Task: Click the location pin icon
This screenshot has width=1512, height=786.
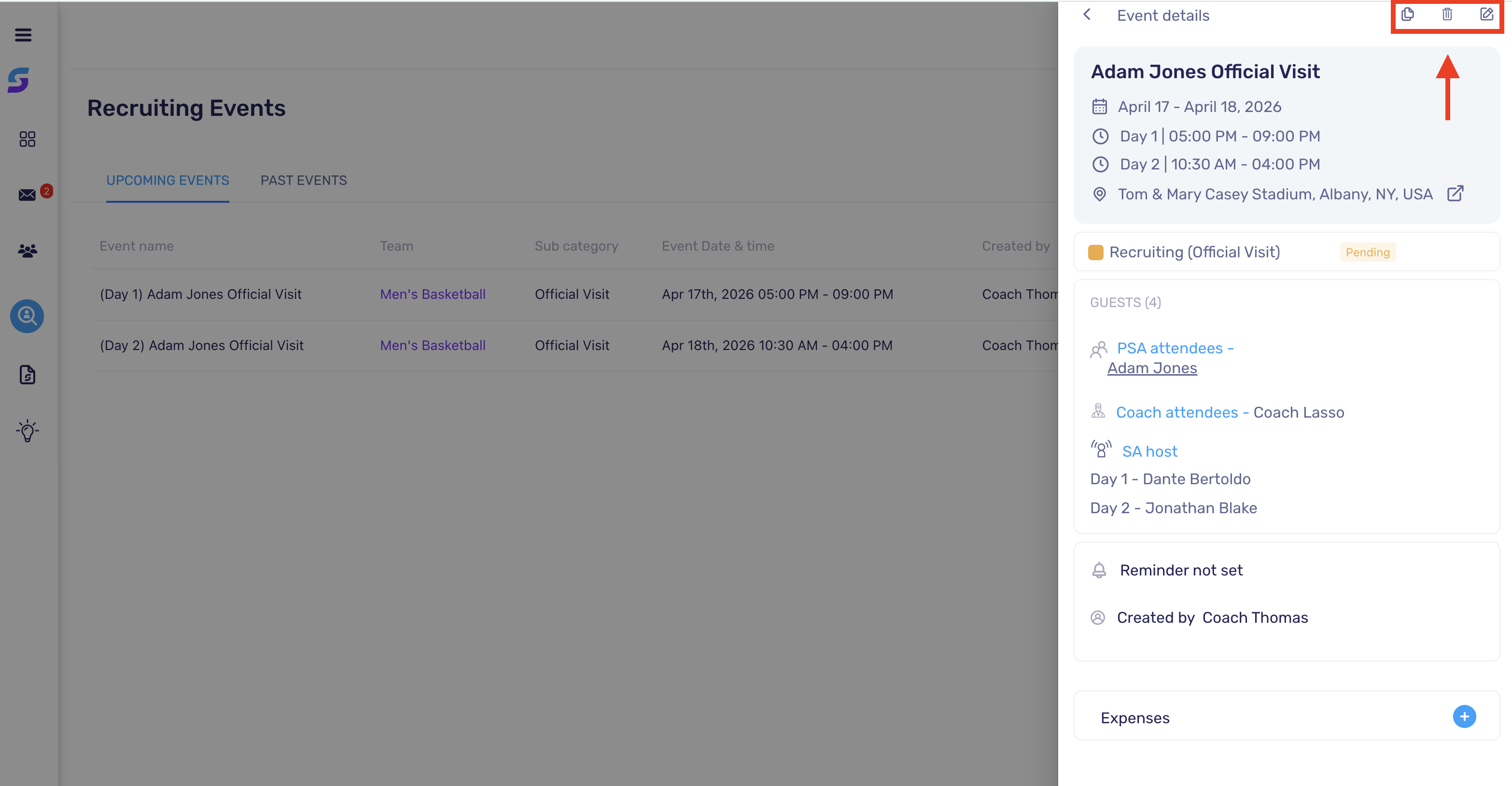Action: 1099,194
